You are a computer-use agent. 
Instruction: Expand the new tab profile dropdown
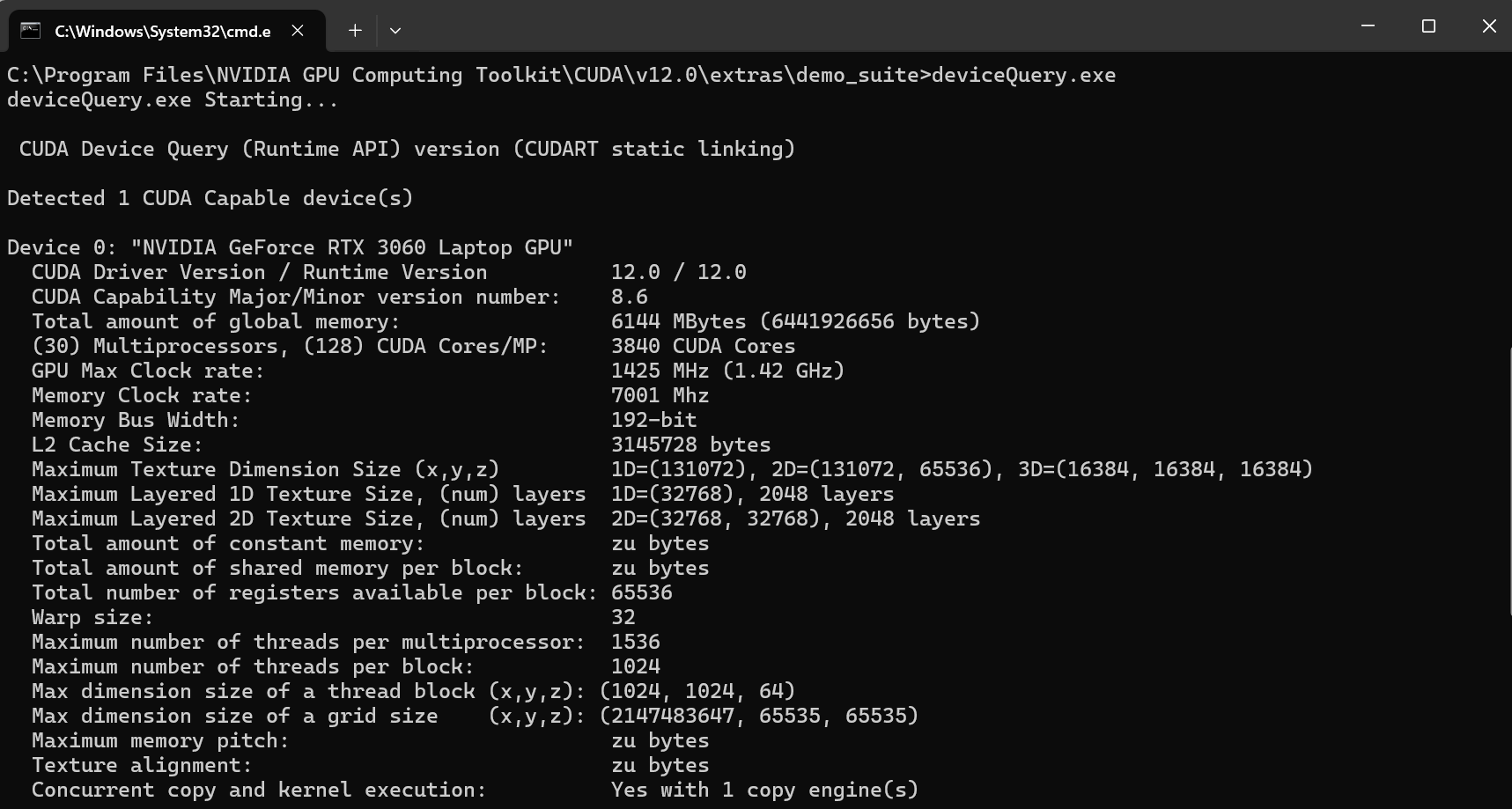coord(395,31)
